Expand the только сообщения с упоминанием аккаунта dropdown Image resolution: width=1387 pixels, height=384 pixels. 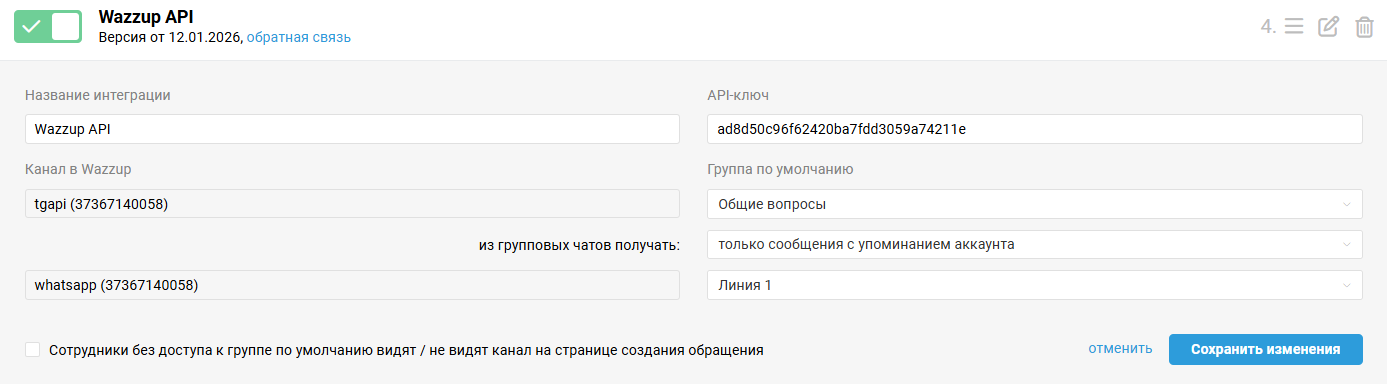point(1035,244)
